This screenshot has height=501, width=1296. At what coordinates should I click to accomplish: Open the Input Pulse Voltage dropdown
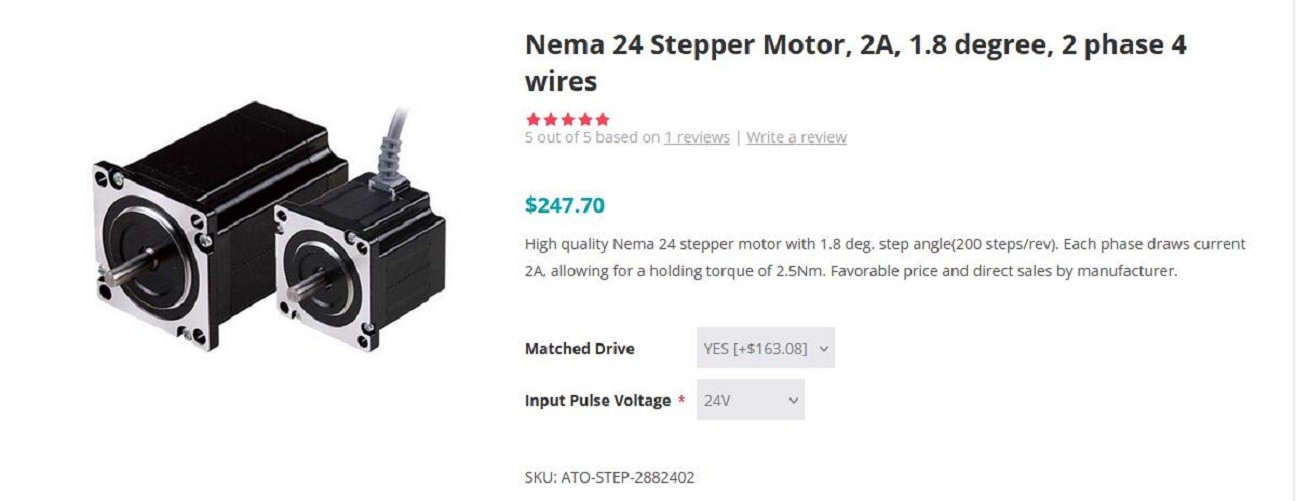coord(751,400)
